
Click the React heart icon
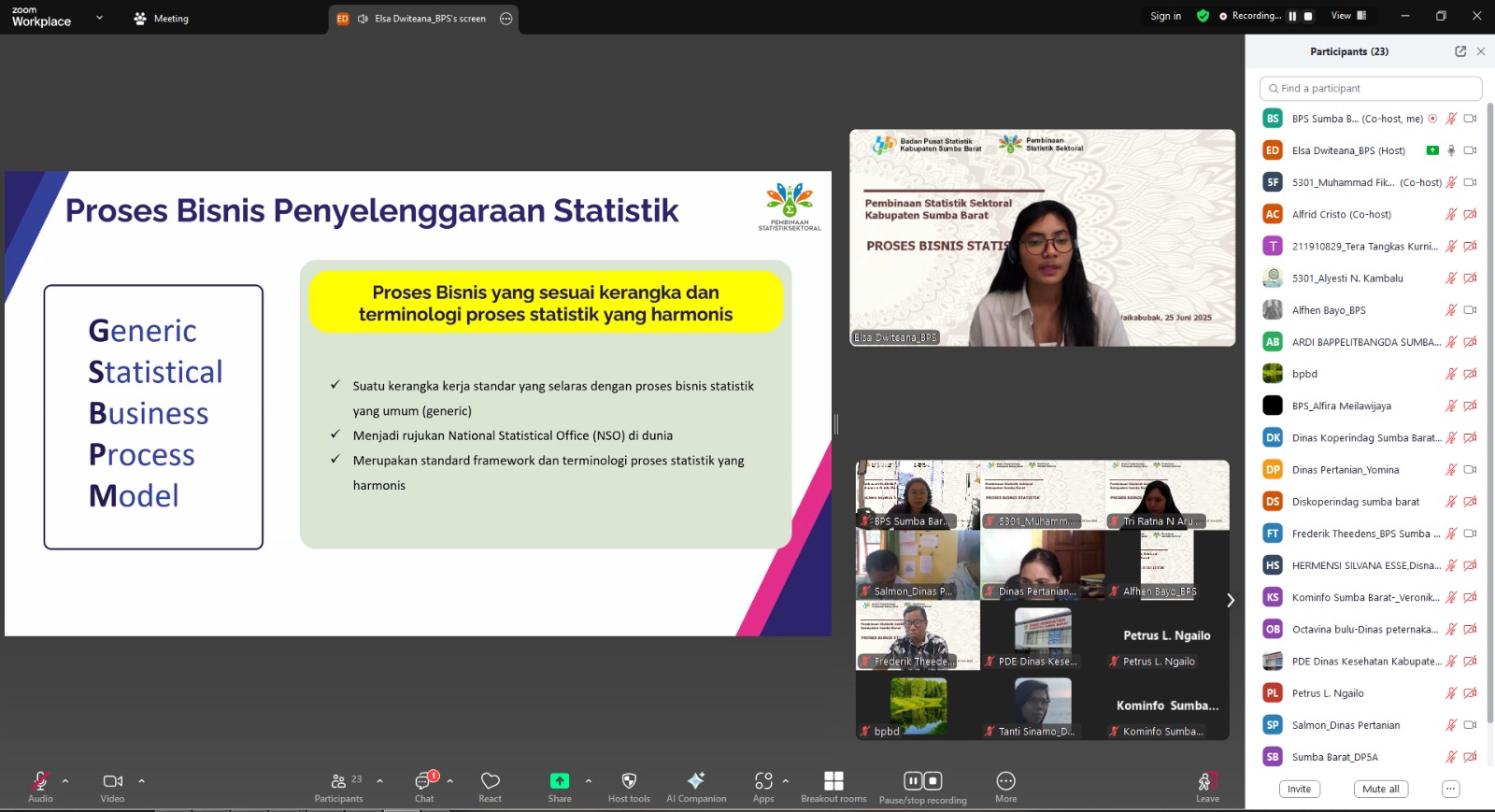coord(490,782)
